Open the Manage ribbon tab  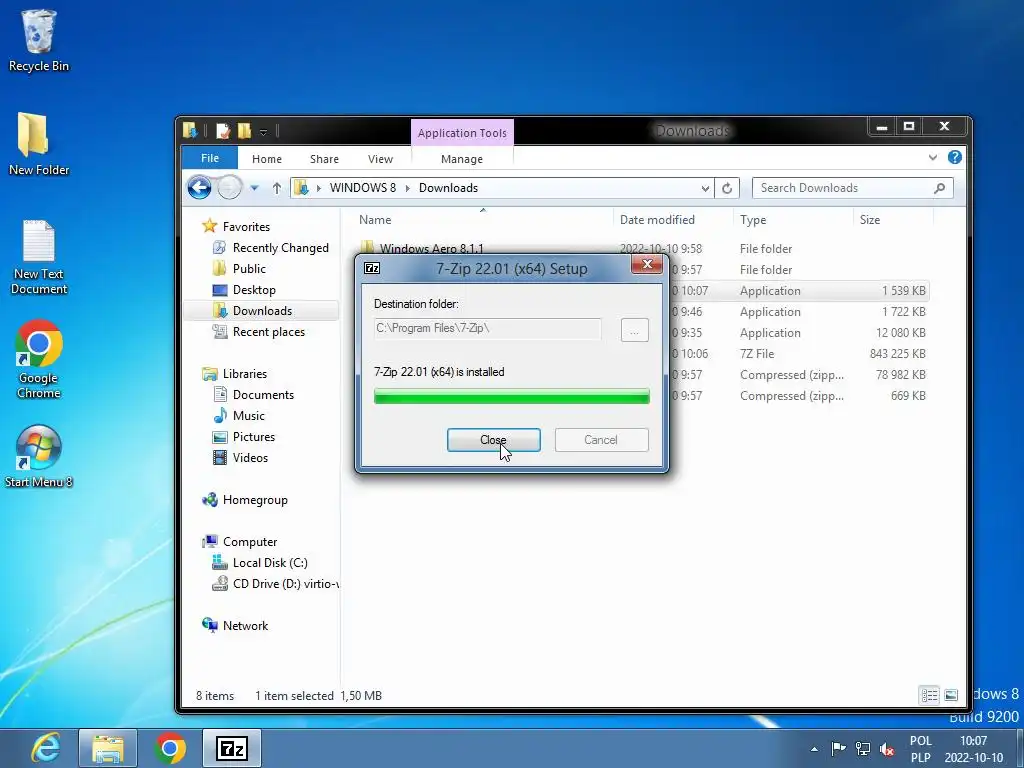click(x=462, y=159)
